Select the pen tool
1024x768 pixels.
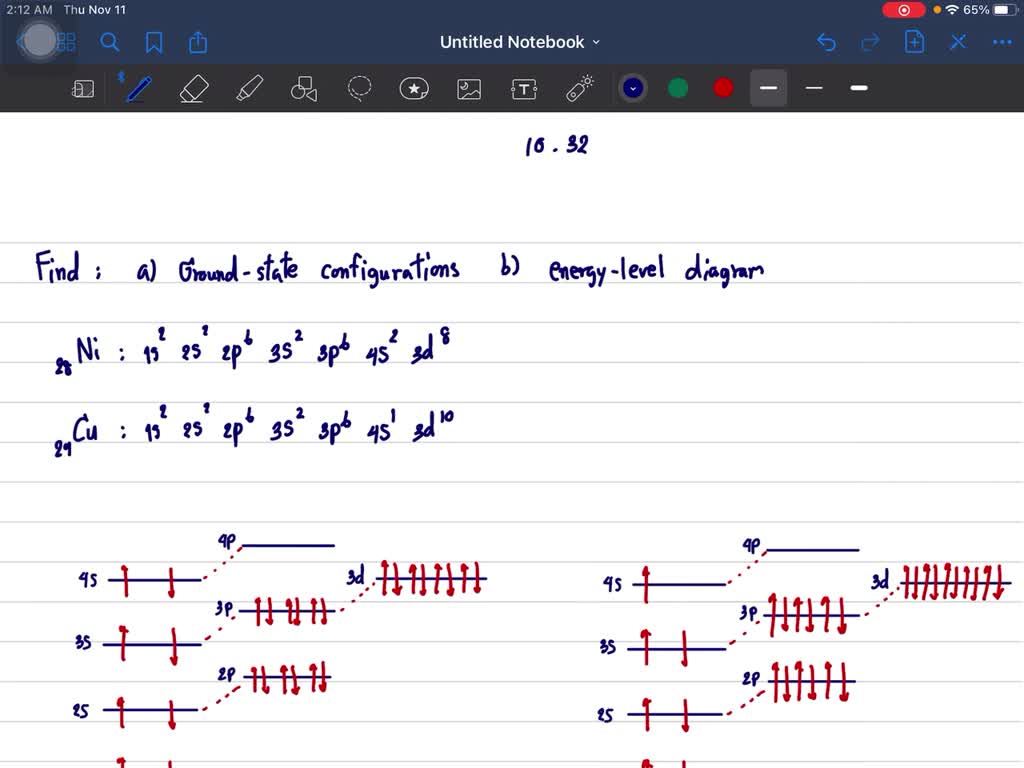pyautogui.click(x=137, y=88)
